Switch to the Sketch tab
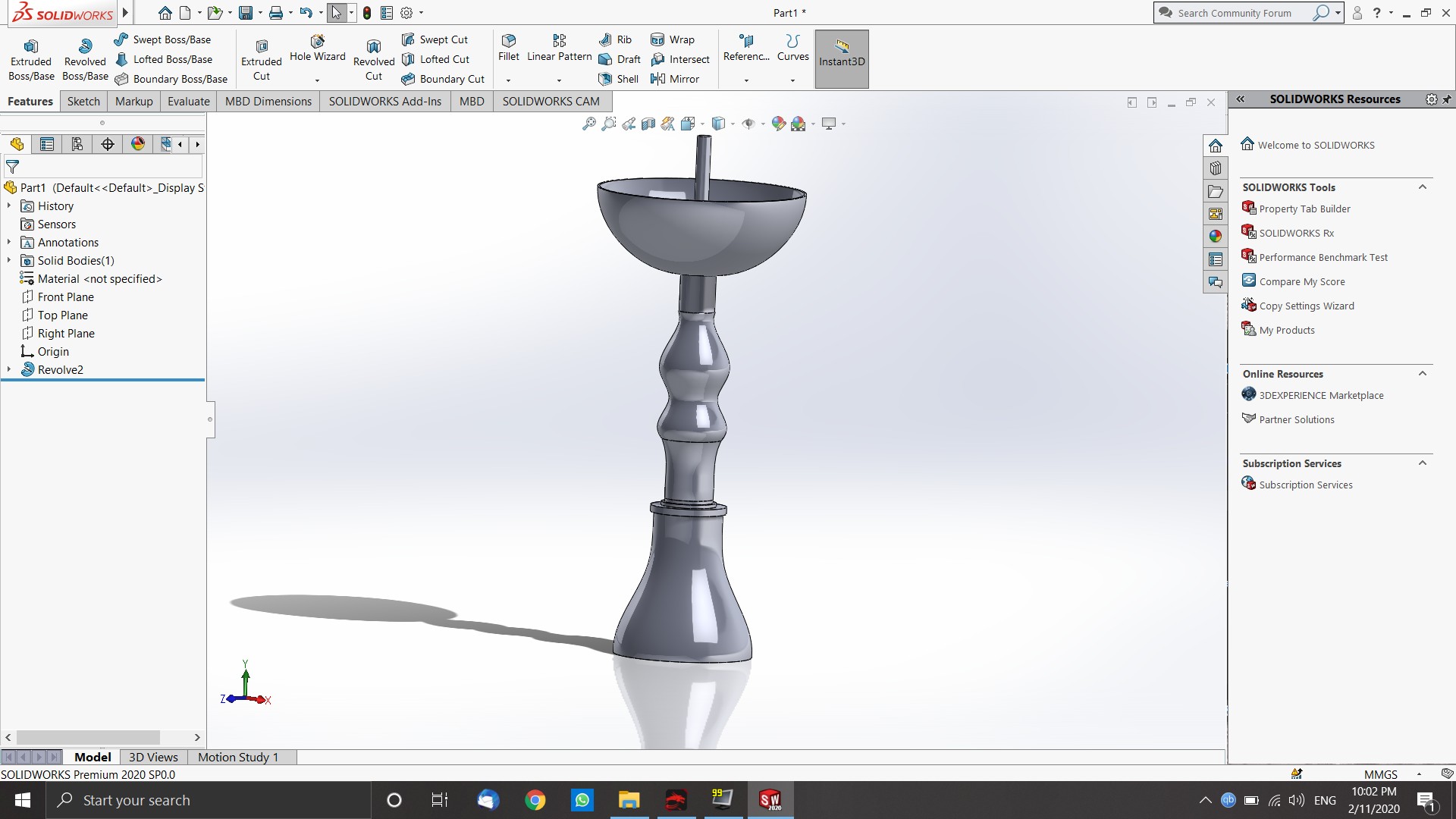This screenshot has height=819, width=1456. pyautogui.click(x=83, y=101)
